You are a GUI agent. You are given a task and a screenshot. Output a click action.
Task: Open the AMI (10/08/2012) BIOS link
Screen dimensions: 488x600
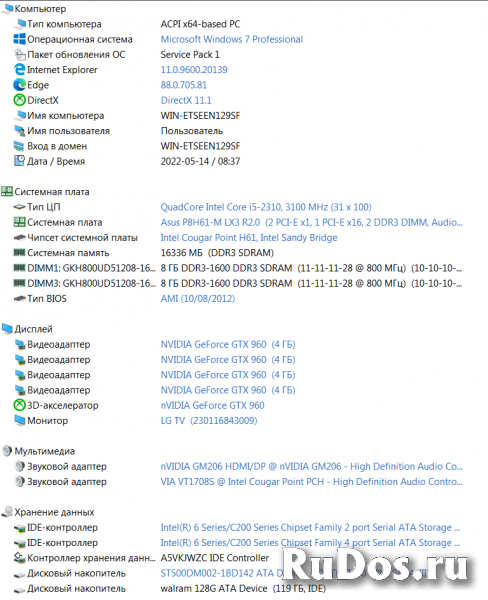pos(198,298)
